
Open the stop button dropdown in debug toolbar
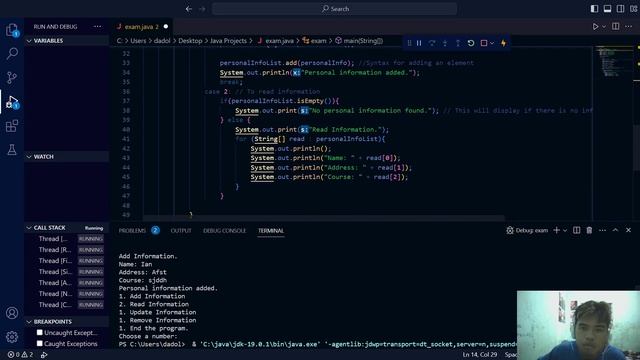pos(492,43)
